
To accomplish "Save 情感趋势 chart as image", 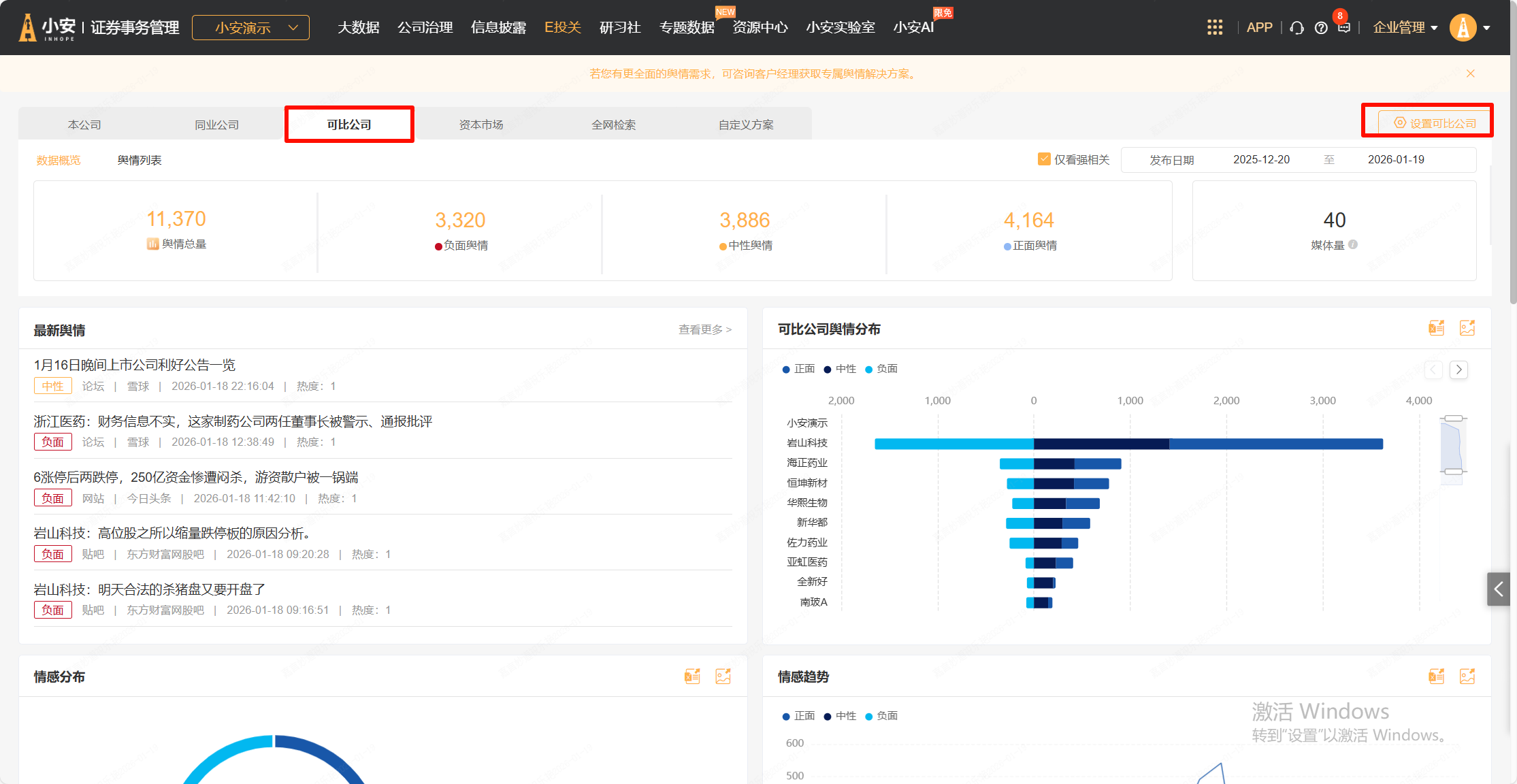I will 1467,676.
